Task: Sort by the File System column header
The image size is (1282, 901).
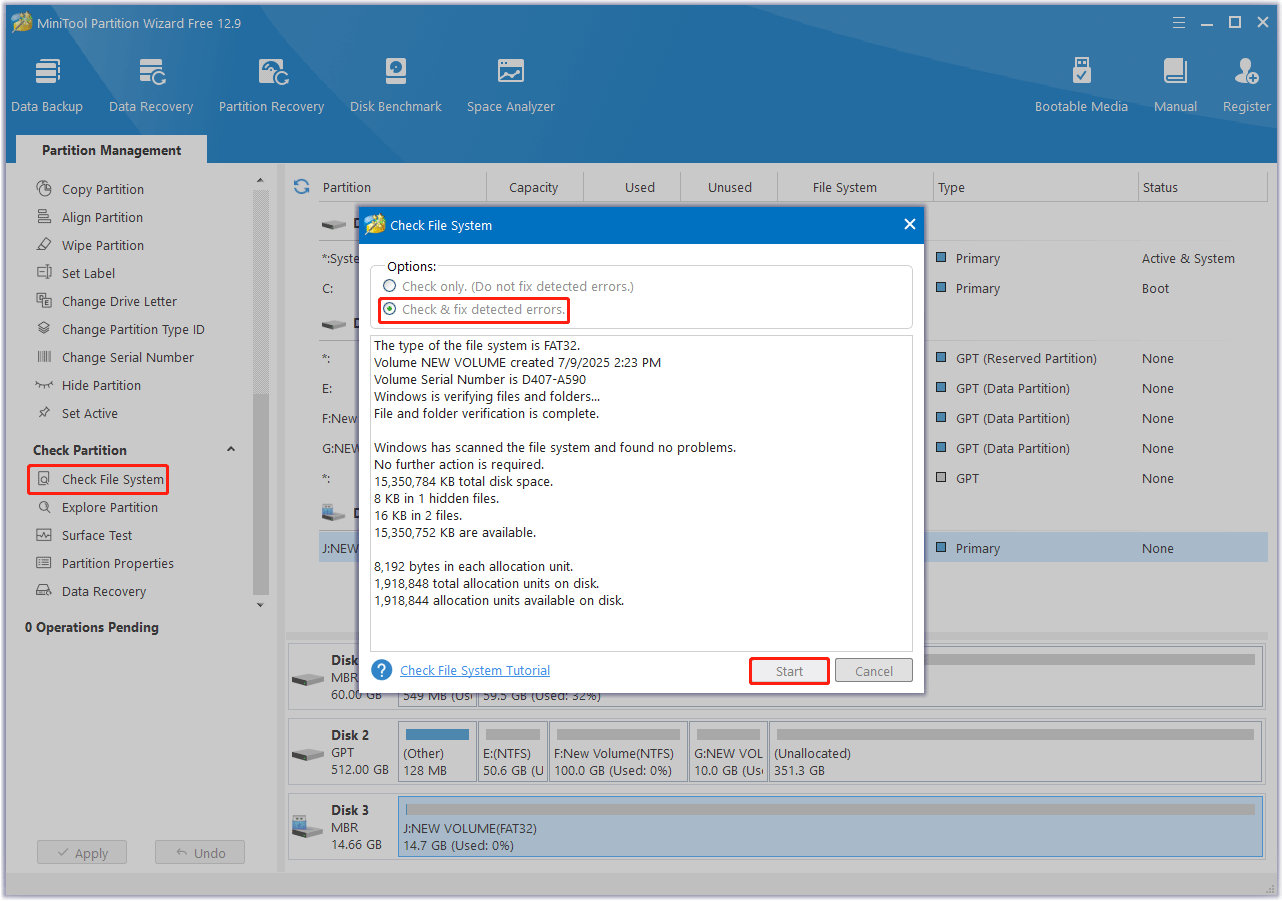Action: click(845, 187)
